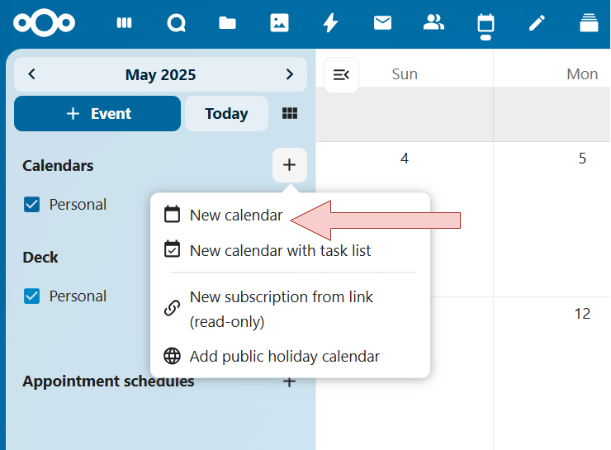
Task: Open the Files folder icon
Action: [x=227, y=23]
